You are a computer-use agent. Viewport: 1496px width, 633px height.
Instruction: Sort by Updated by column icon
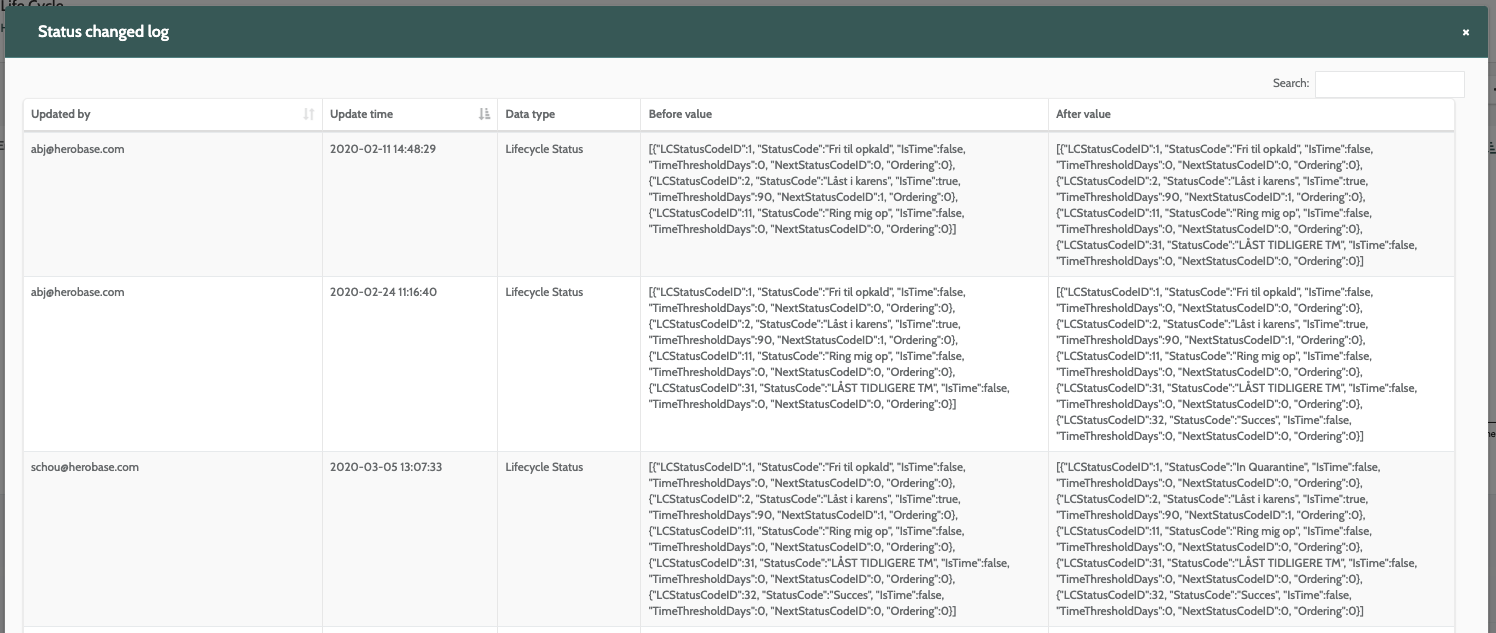(309, 115)
